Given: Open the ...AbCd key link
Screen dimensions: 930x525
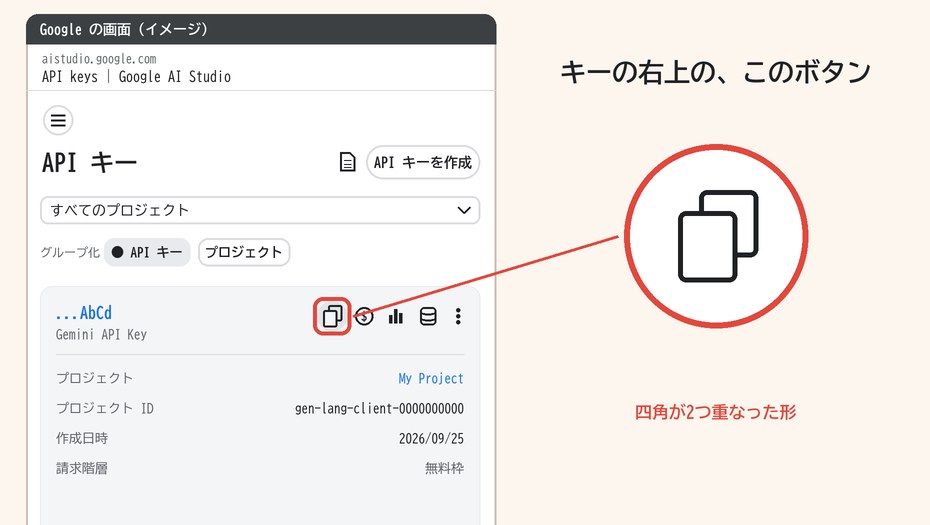Looking at the screenshot, I should [x=84, y=313].
